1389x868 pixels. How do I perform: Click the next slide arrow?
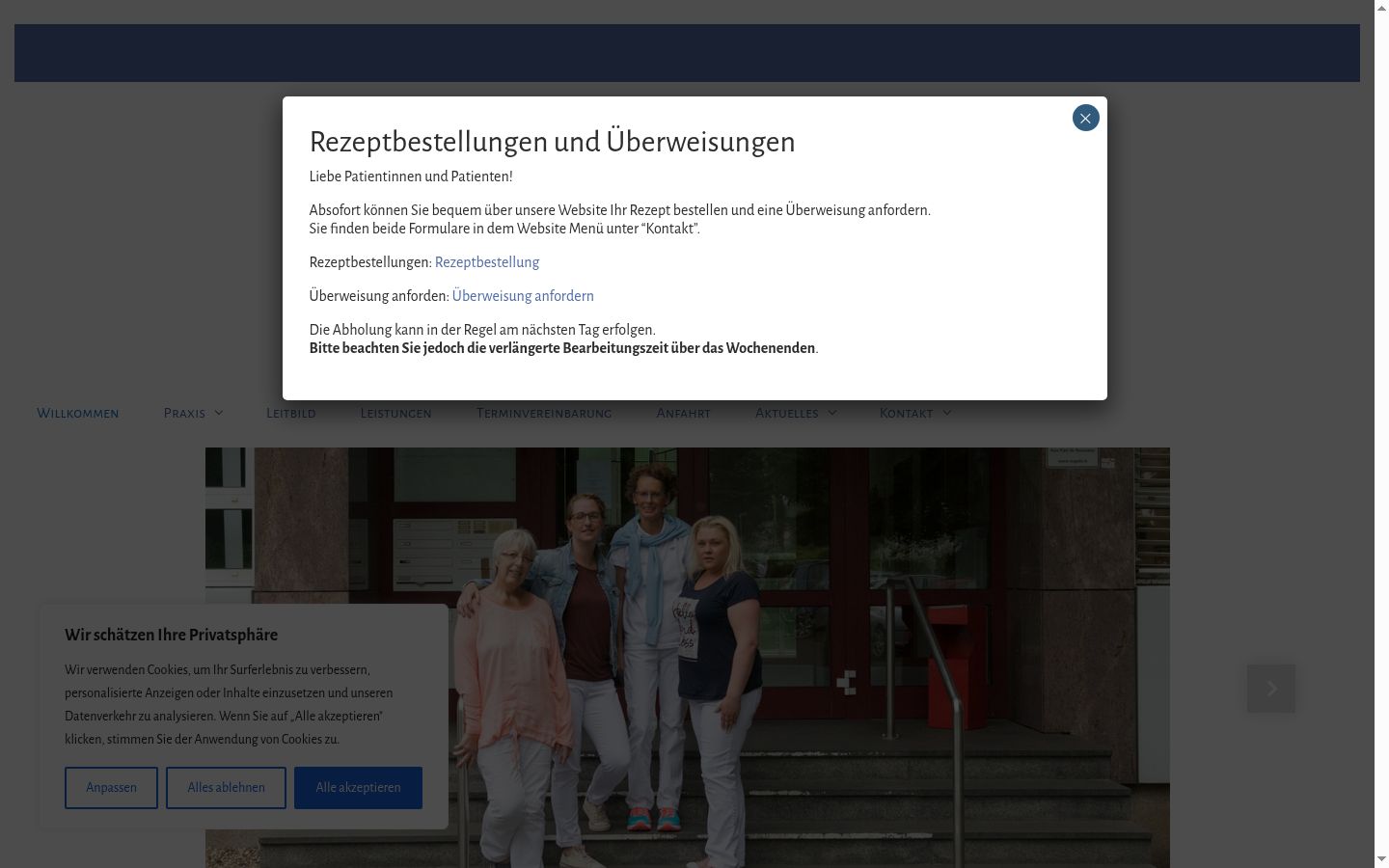(x=1270, y=689)
